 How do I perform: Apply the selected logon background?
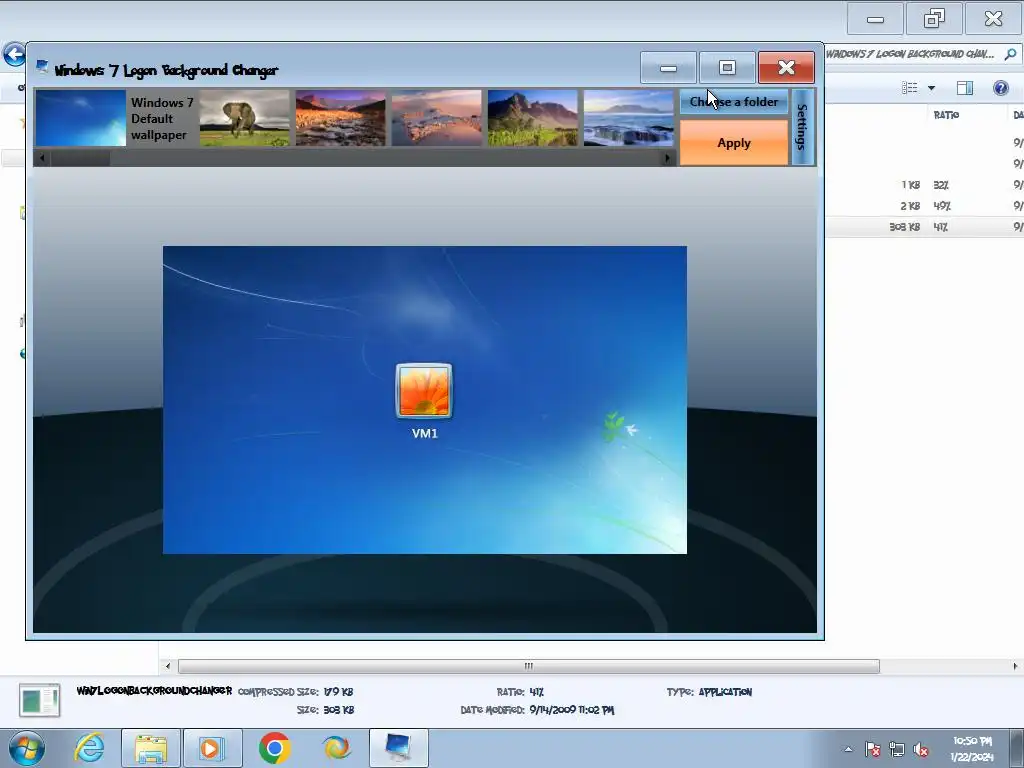pos(734,143)
